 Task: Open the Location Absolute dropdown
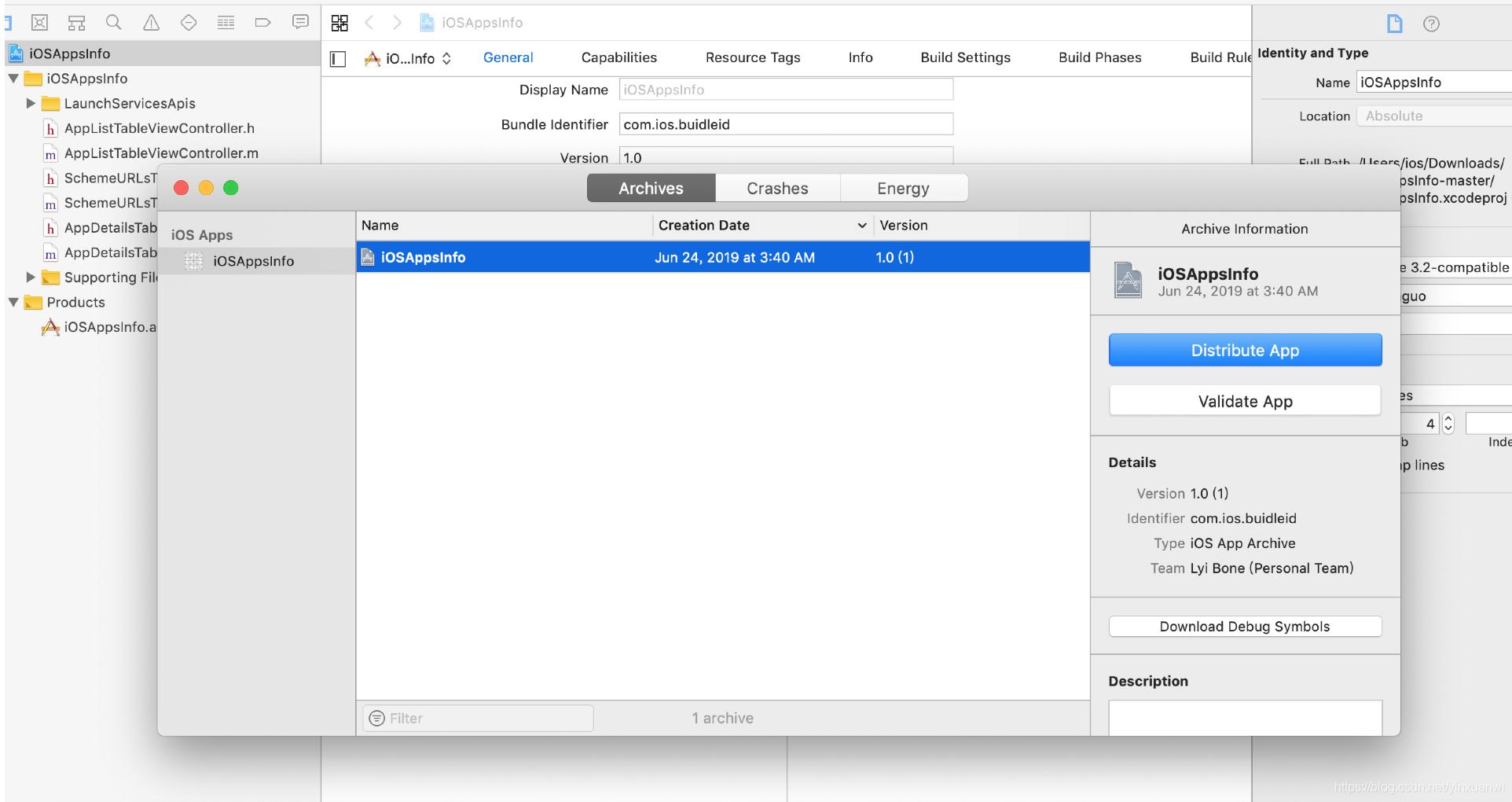(x=1433, y=116)
